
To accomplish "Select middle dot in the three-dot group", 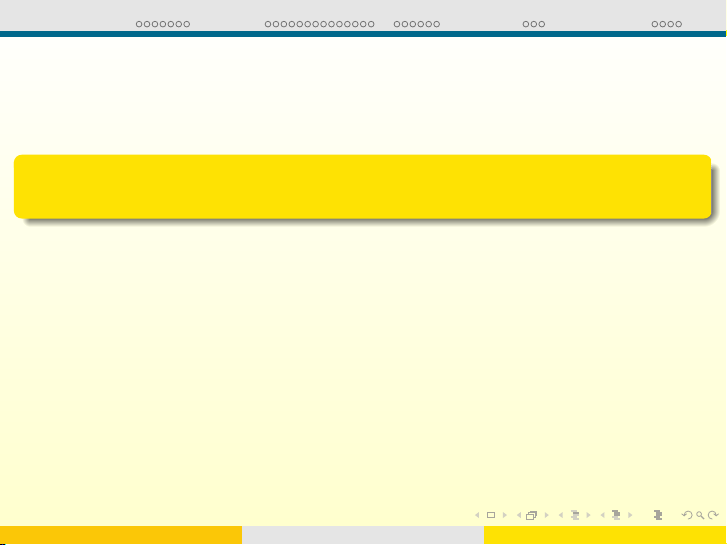I will pos(534,23).
